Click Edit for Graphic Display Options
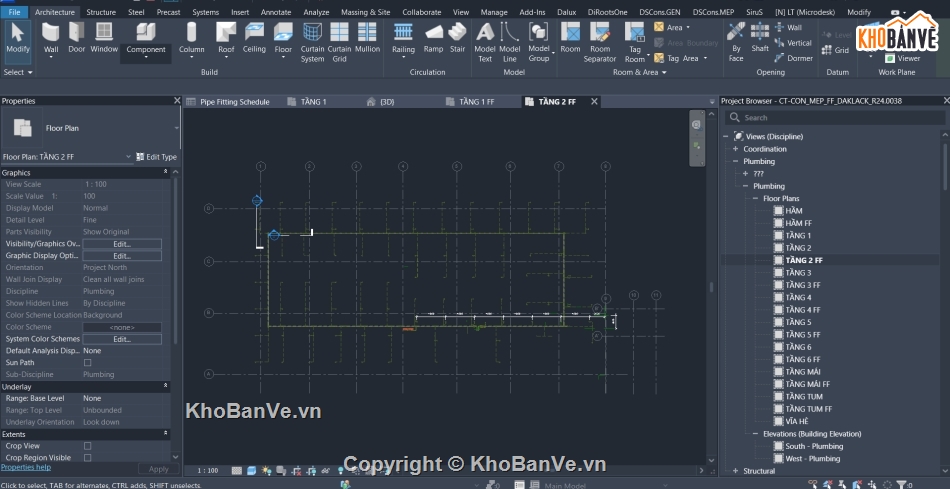 [x=122, y=256]
